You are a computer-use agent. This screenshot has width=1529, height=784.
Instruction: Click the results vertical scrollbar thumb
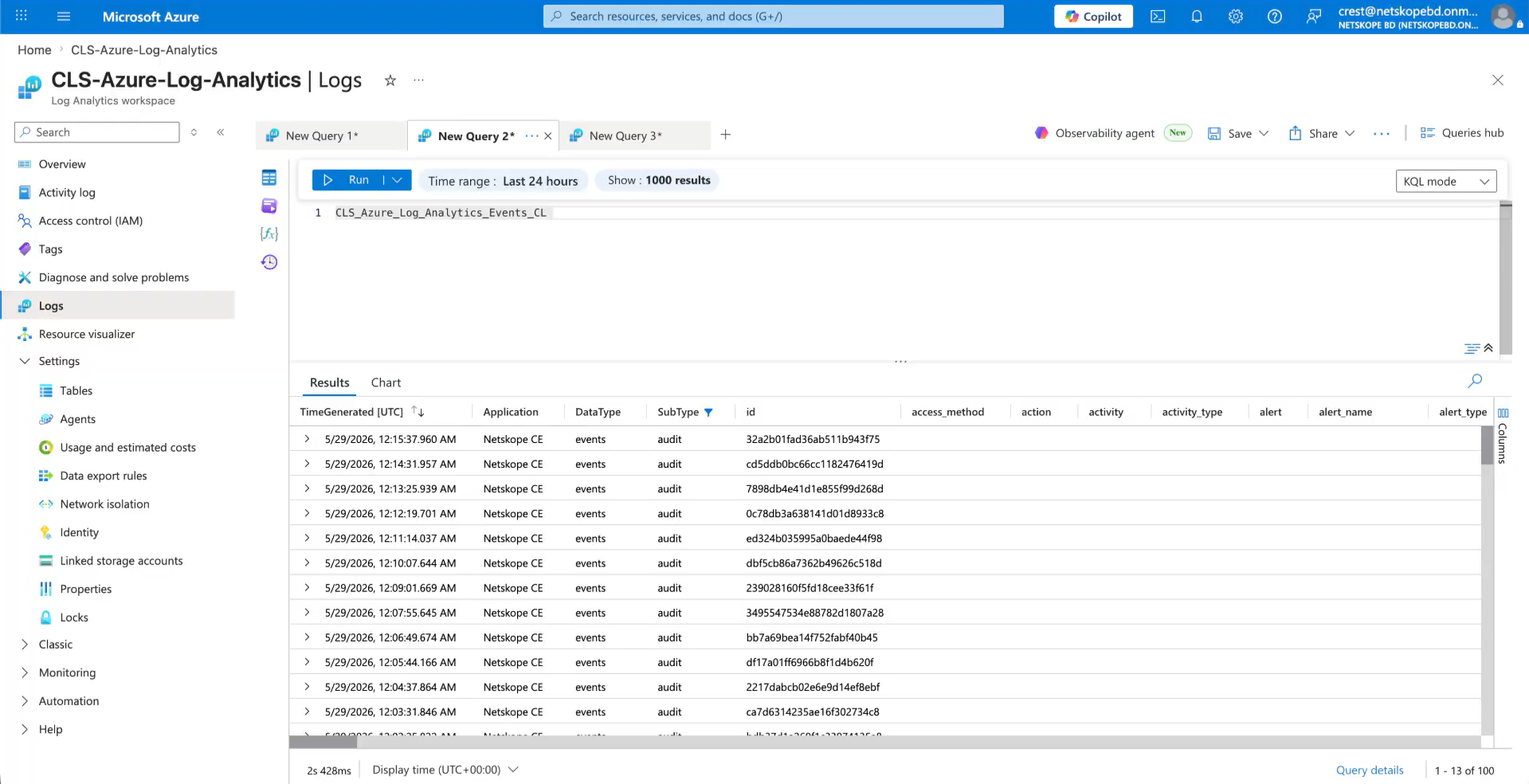[x=1487, y=445]
